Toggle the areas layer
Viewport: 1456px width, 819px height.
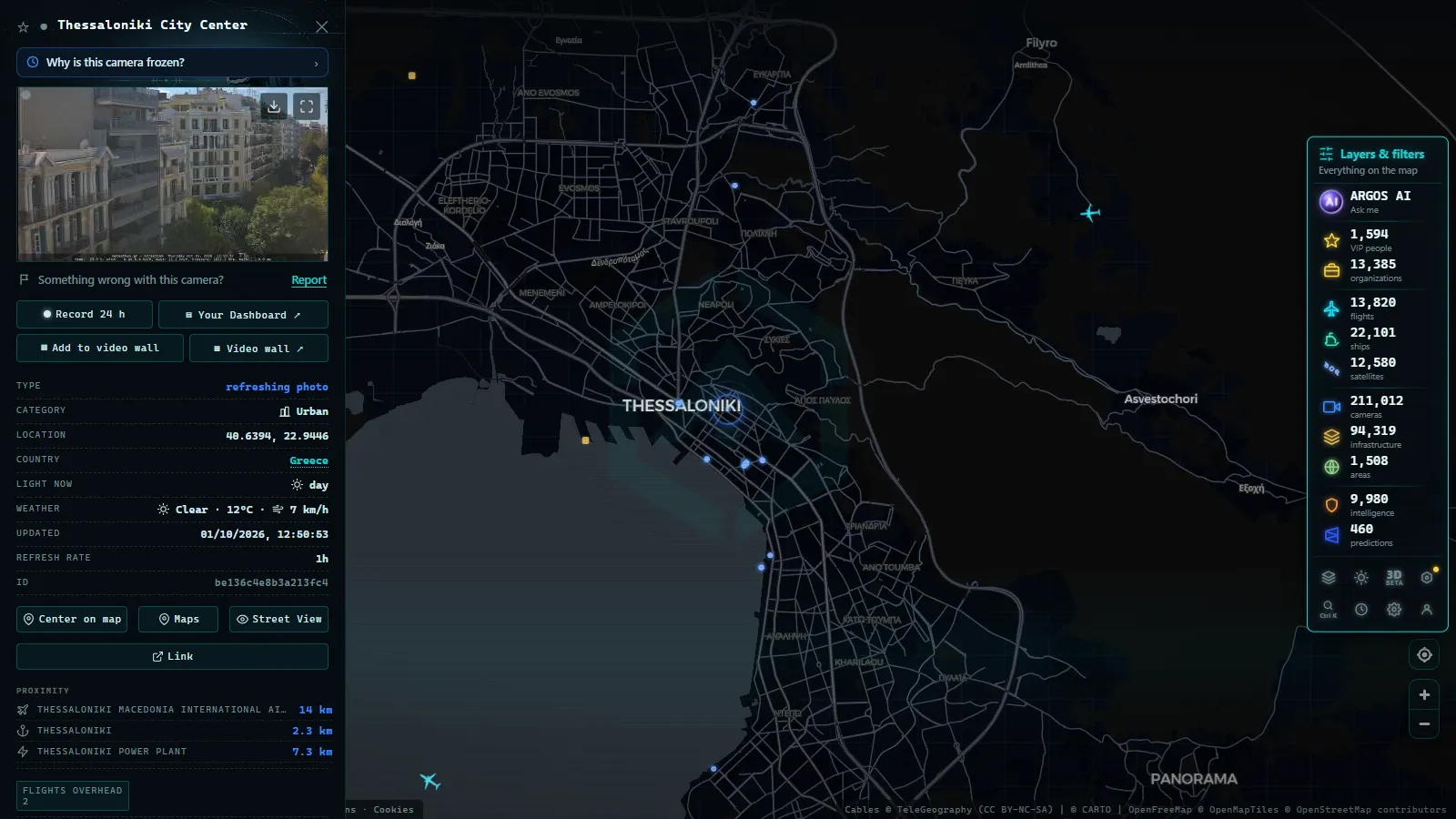pos(1377,467)
